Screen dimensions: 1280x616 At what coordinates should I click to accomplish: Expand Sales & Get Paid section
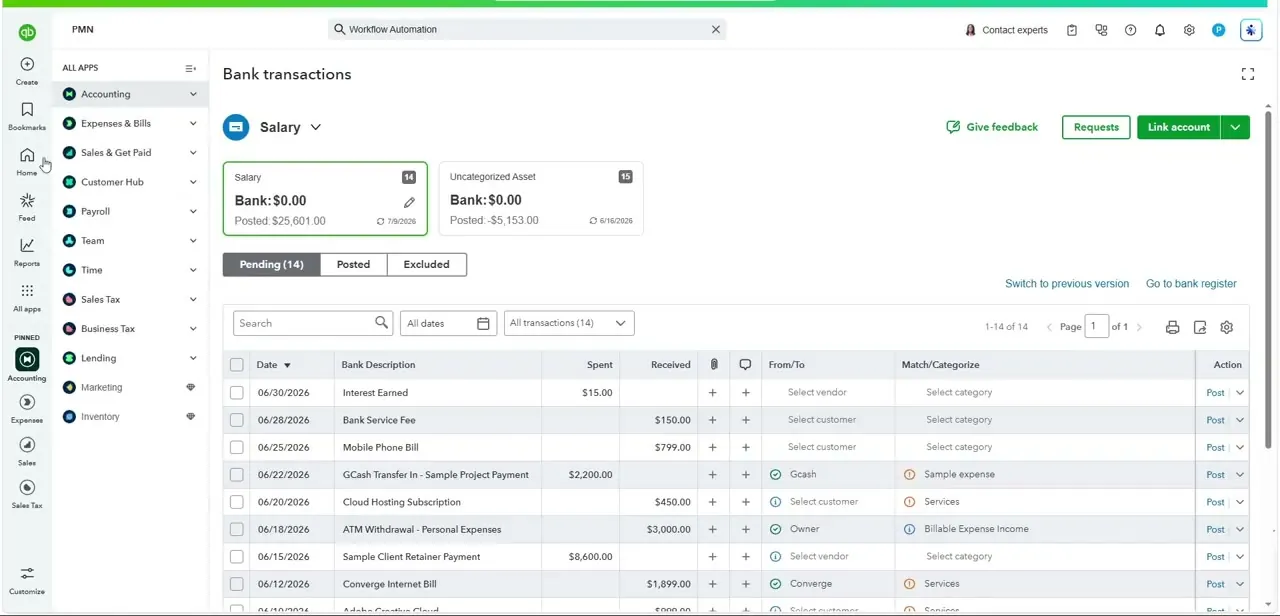point(193,153)
